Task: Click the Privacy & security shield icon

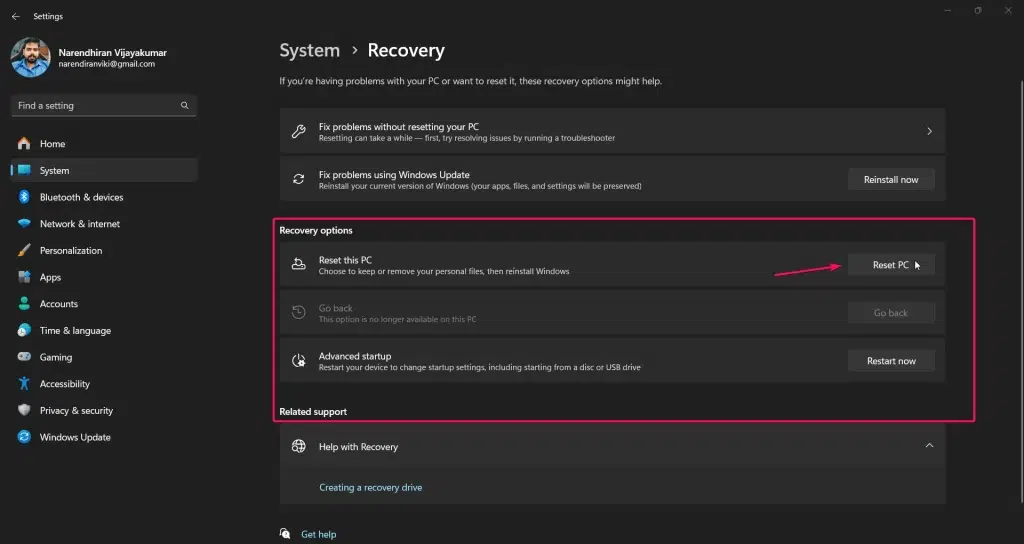Action: pos(24,410)
